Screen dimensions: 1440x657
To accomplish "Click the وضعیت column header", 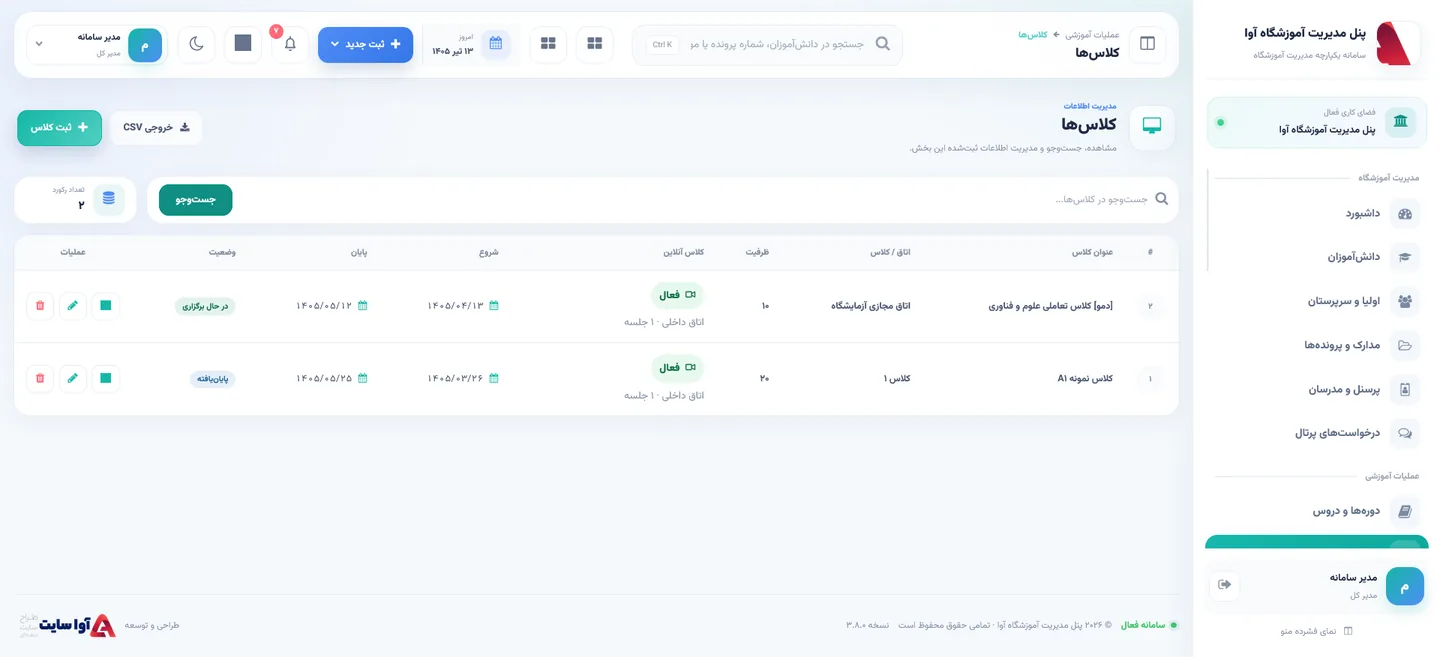I will coord(222,252).
